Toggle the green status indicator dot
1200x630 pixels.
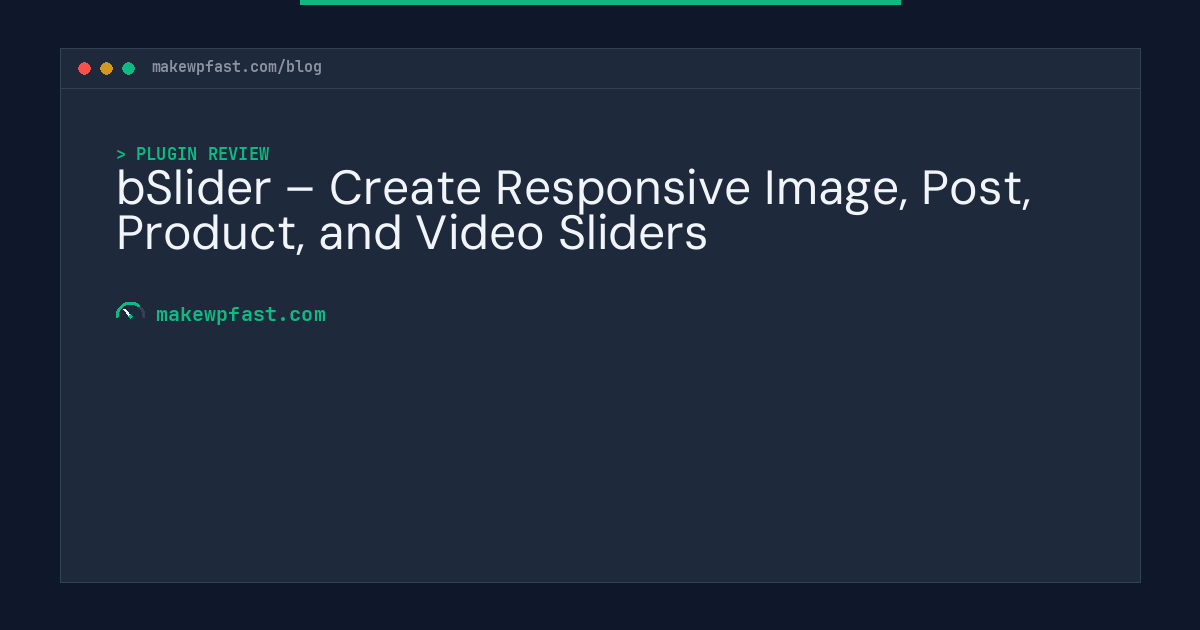pyautogui.click(x=128, y=68)
